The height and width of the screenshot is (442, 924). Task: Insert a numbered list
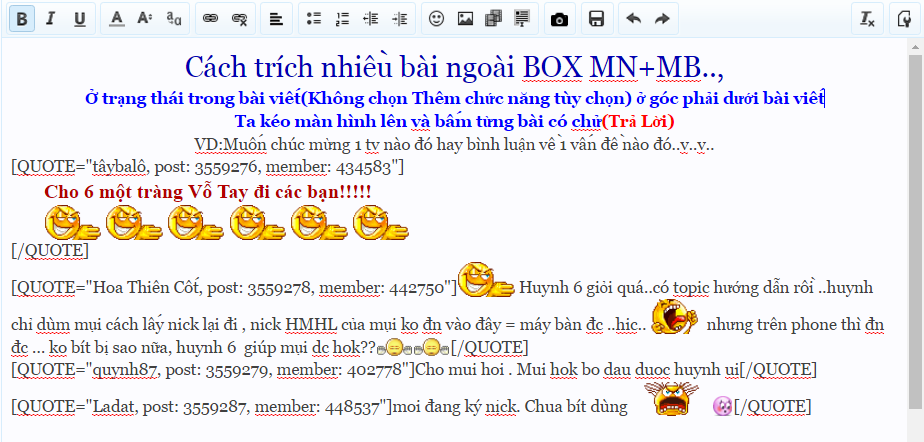[x=342, y=19]
